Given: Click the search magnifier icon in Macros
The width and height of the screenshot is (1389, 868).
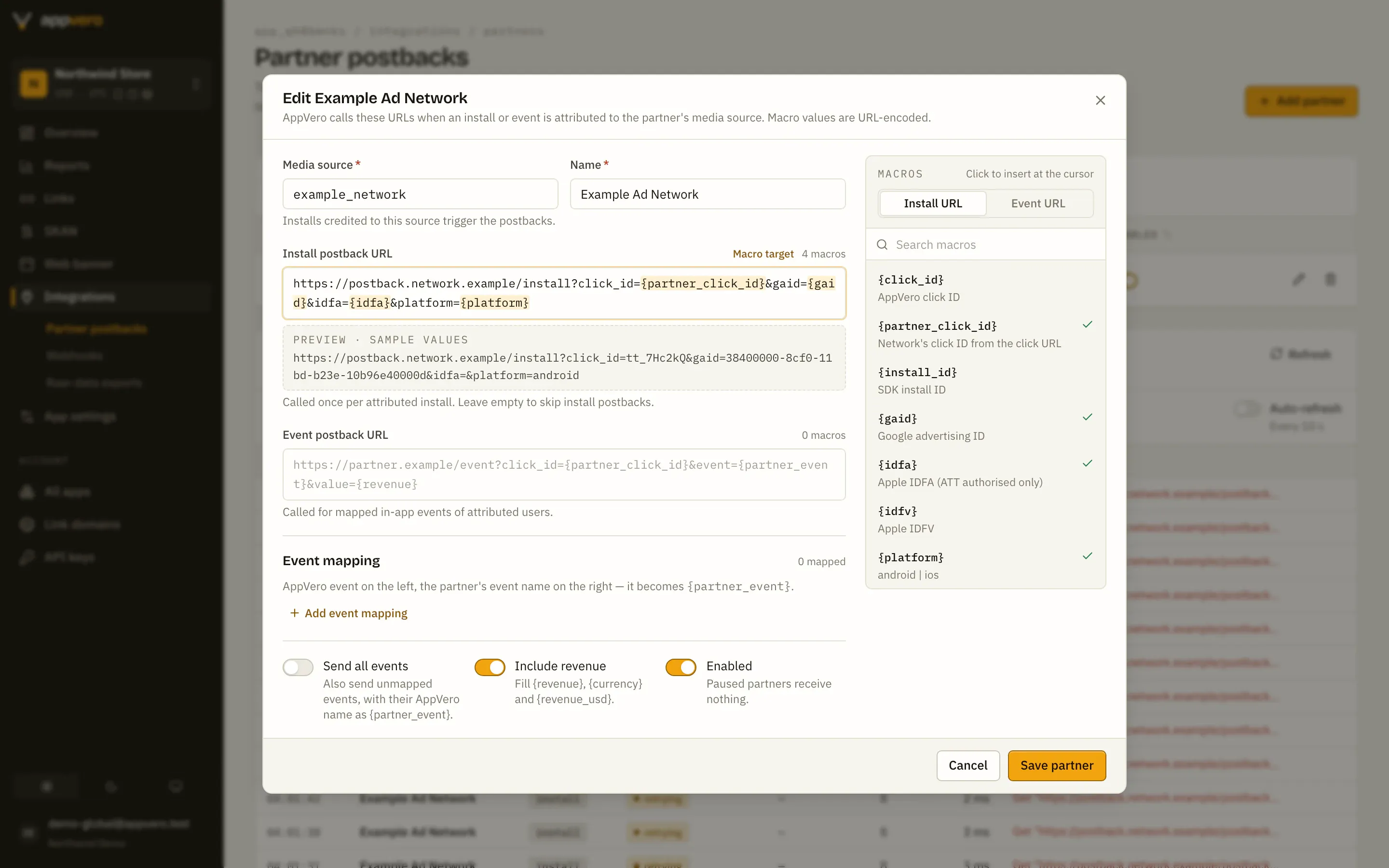Looking at the screenshot, I should coord(882,244).
